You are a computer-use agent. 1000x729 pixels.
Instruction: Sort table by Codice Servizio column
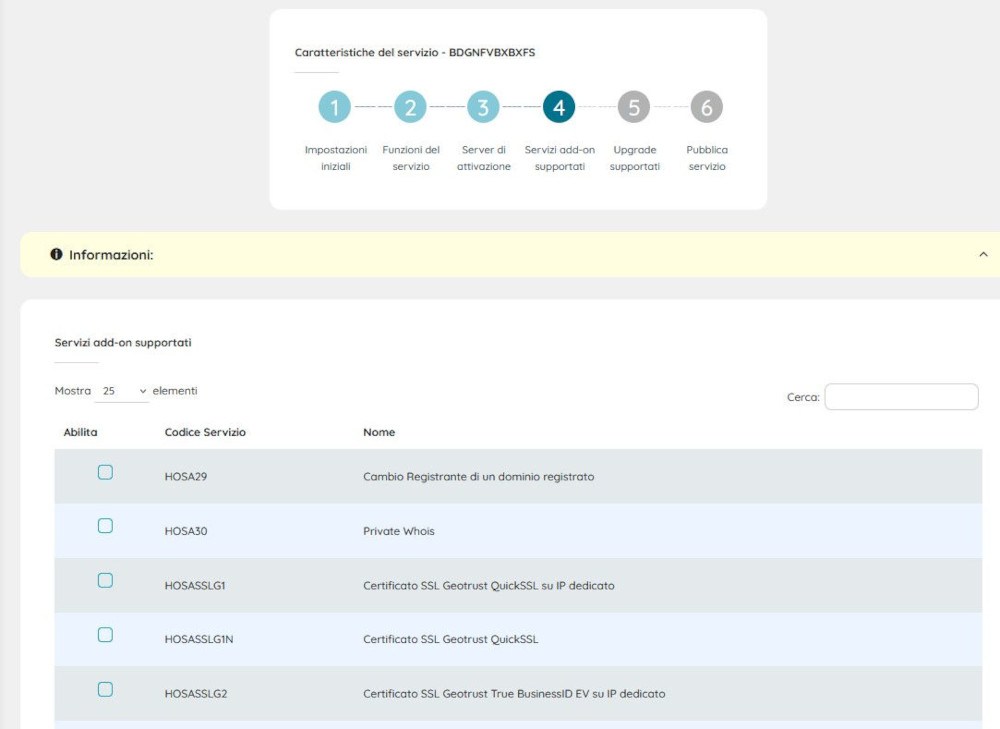point(205,432)
